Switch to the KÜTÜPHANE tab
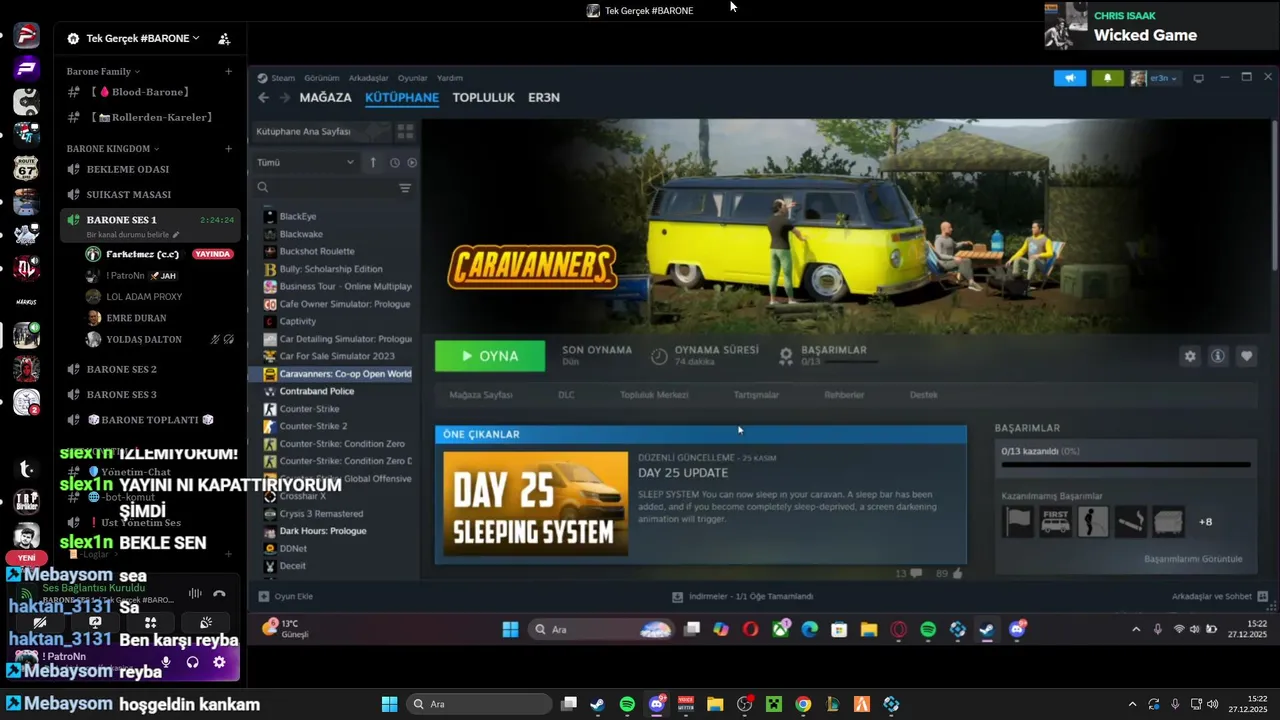This screenshot has height=720, width=1280. pyautogui.click(x=402, y=98)
